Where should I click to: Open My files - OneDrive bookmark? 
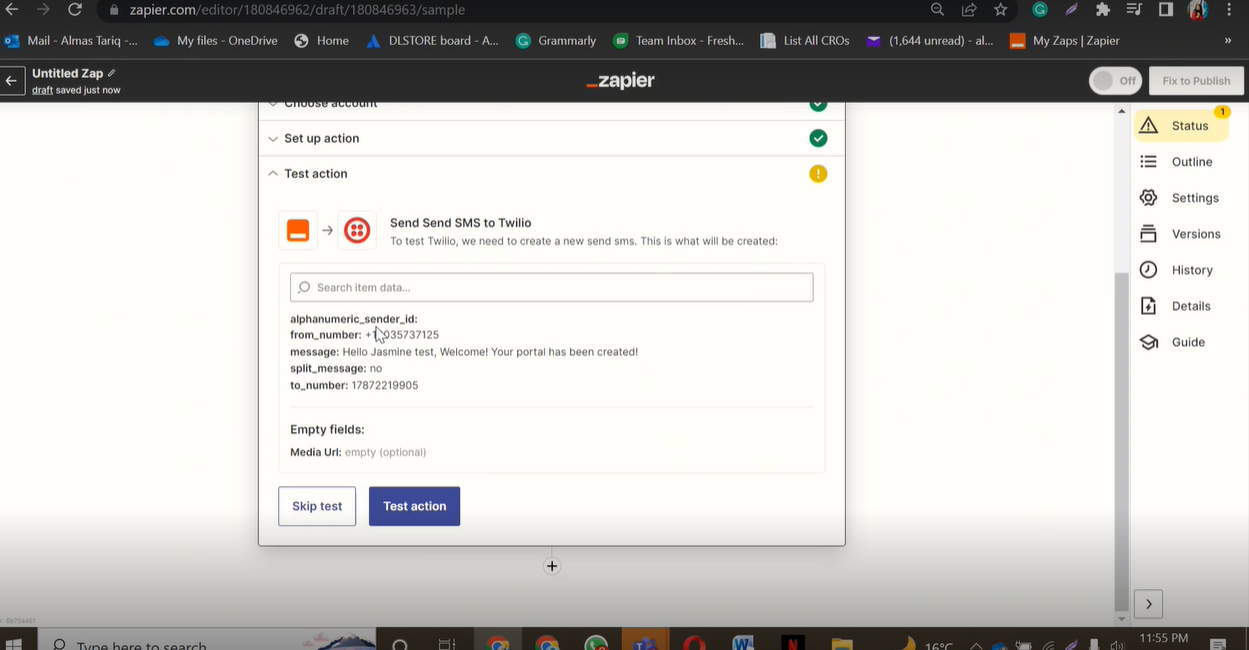point(216,41)
